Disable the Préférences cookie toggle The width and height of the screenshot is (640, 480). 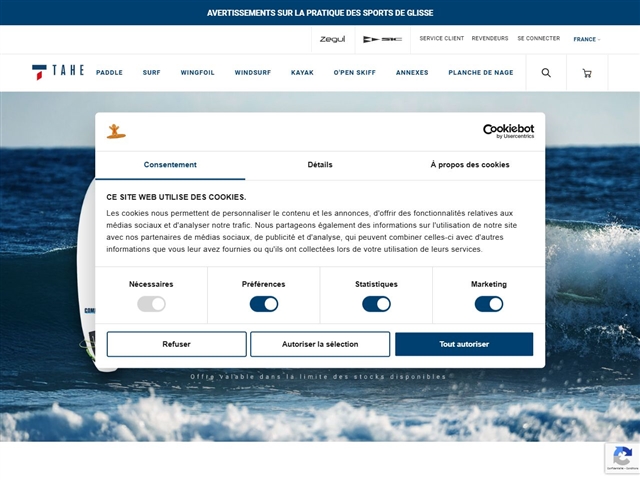(264, 304)
